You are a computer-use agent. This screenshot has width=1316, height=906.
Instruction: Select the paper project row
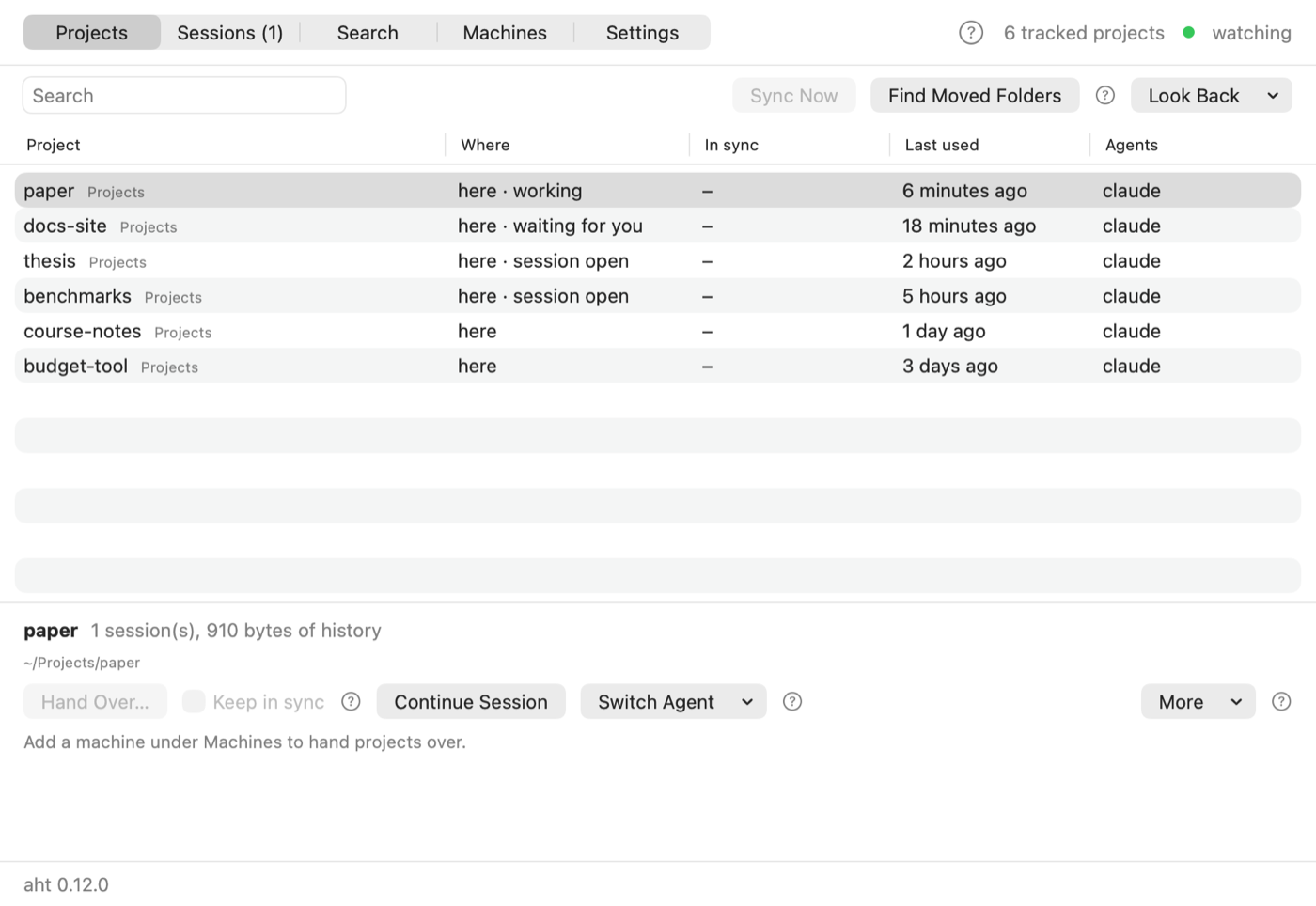[x=658, y=190]
